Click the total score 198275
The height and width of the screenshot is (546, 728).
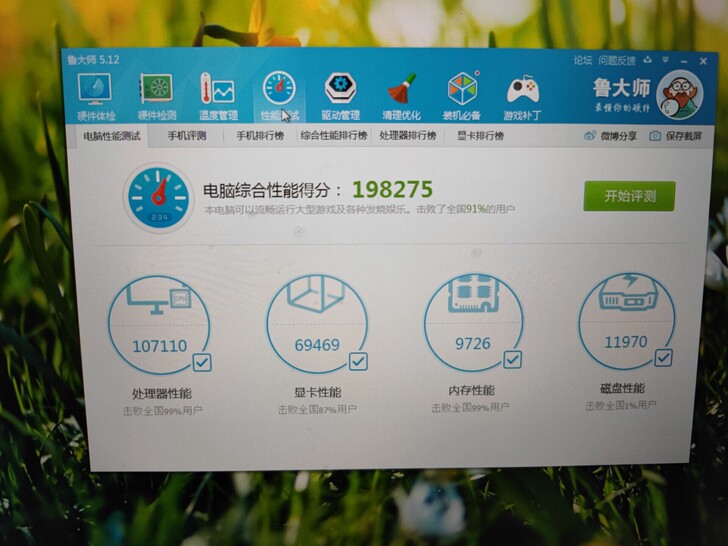[392, 189]
